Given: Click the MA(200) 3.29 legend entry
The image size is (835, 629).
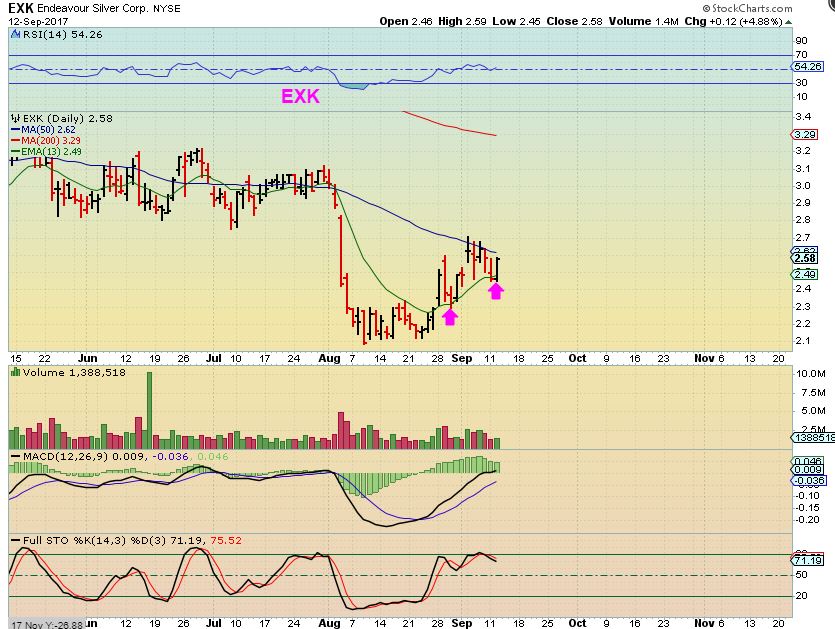Looking at the screenshot, I should coord(51,141).
